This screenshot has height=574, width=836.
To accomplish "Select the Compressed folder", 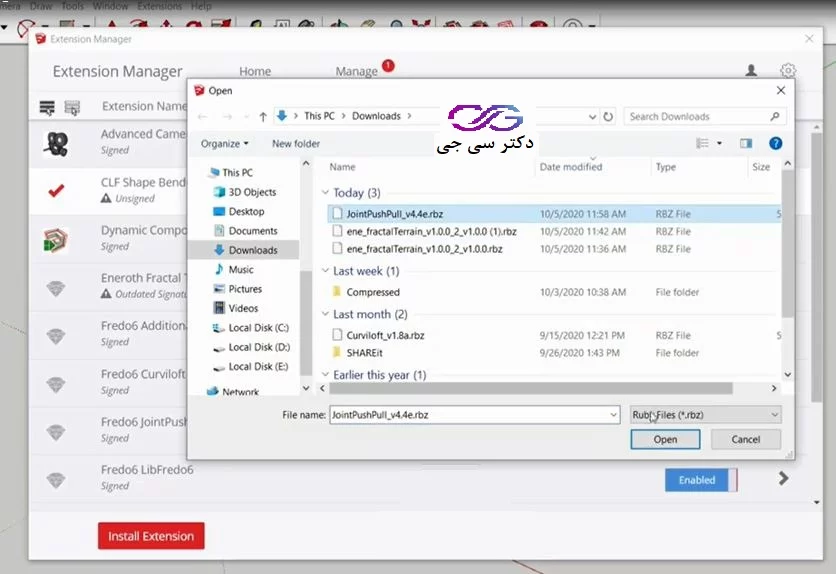I will coord(554,292).
